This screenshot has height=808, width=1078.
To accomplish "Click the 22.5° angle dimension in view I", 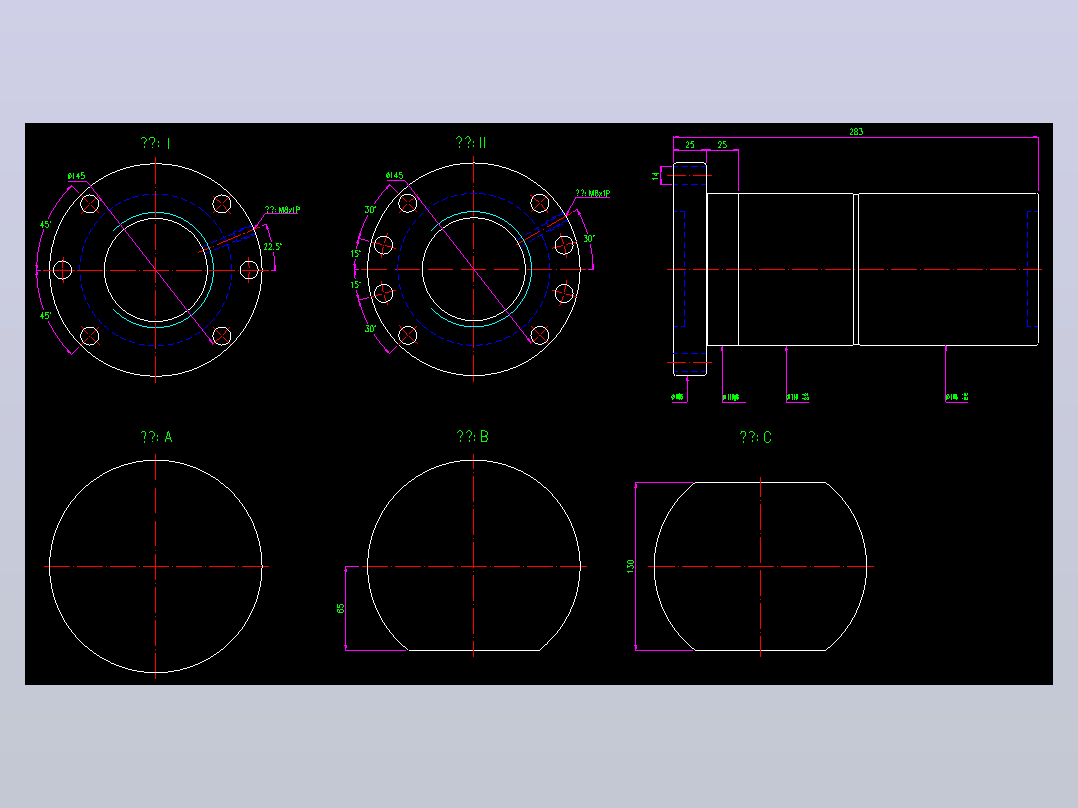I will click(273, 247).
